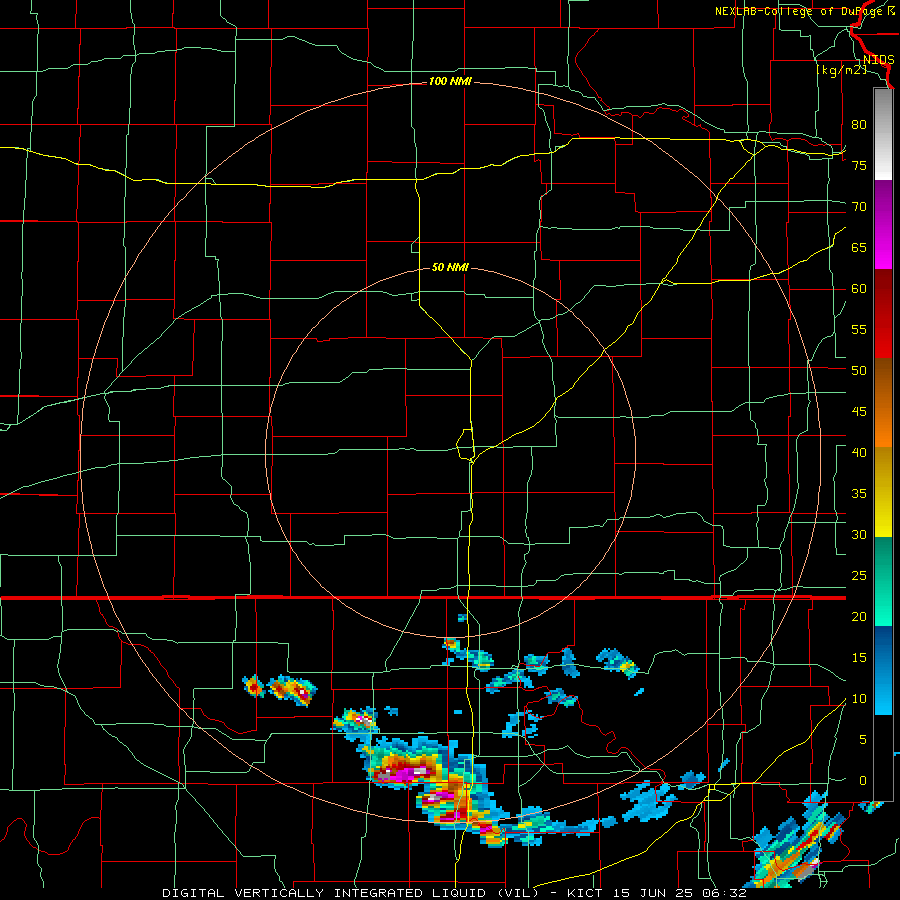Screen dimensions: 900x900
Task: Pick the red band on the color scale
Action: point(883,313)
